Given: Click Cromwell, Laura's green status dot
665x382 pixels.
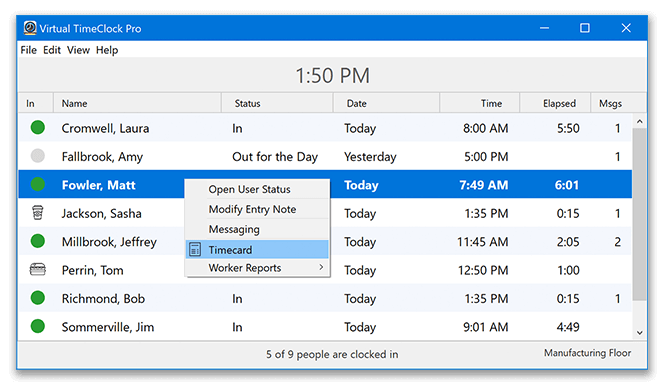Looking at the screenshot, I should 38,127.
